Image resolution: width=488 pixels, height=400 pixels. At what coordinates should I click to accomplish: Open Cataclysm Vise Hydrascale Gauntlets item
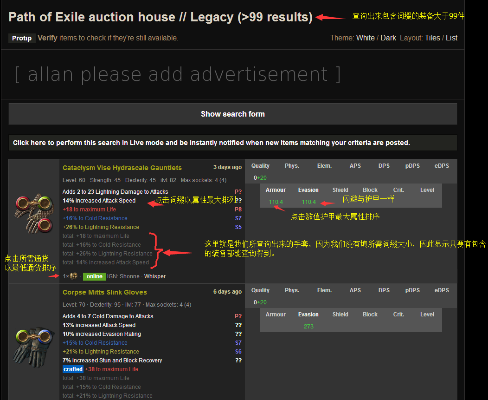[x=122, y=168]
